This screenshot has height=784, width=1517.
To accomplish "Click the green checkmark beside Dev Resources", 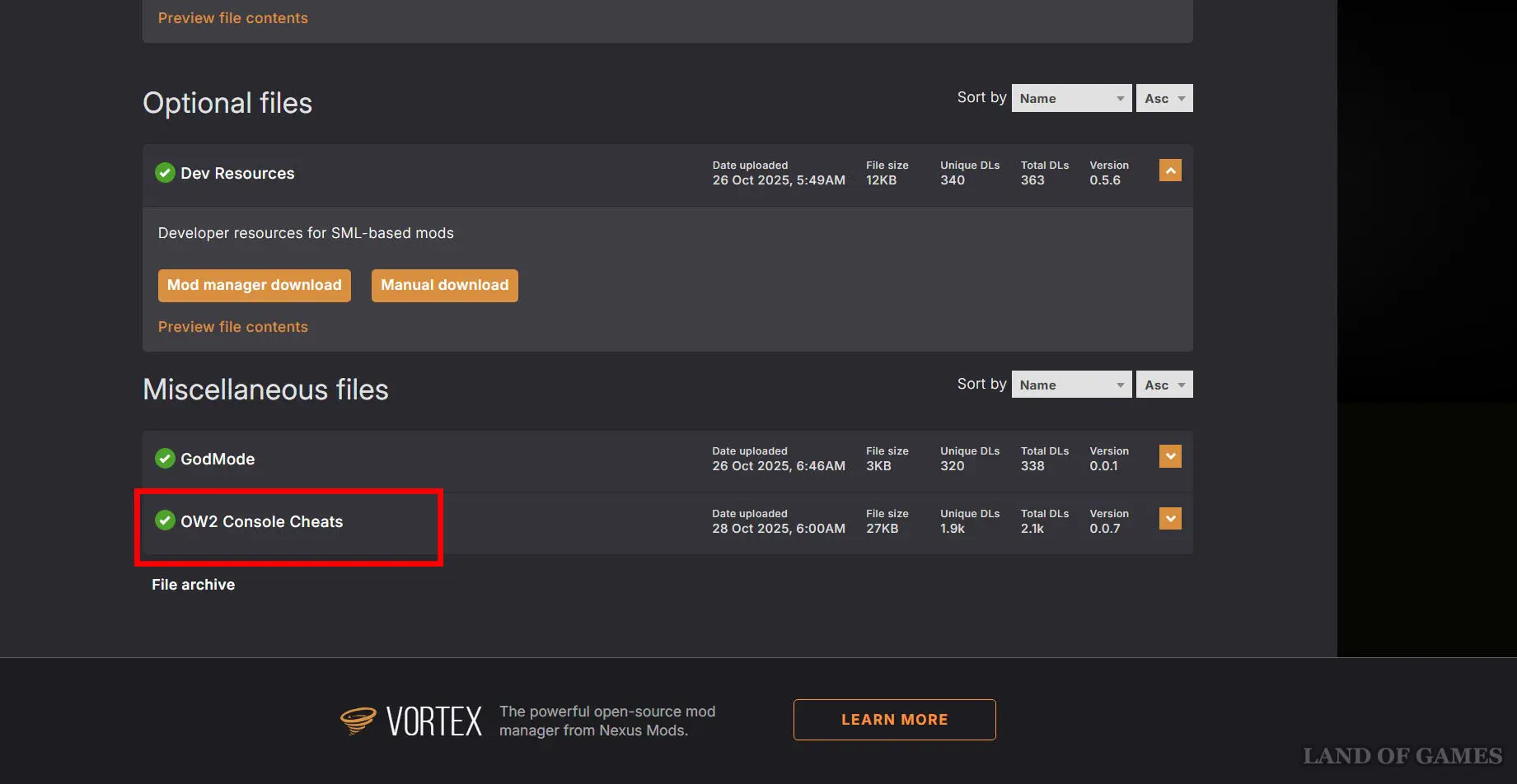I will [x=165, y=173].
